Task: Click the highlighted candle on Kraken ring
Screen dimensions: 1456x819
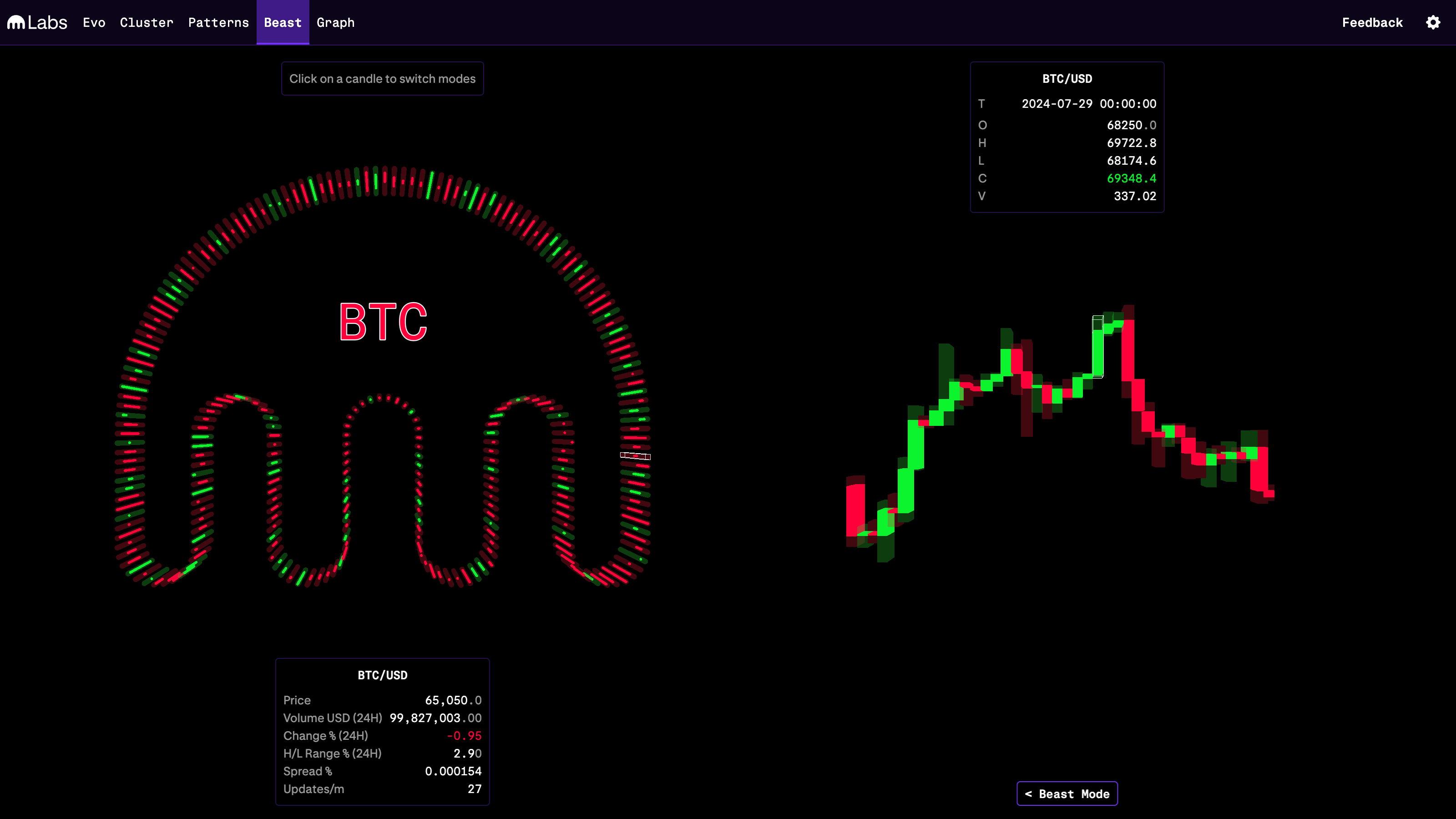Action: click(x=635, y=455)
